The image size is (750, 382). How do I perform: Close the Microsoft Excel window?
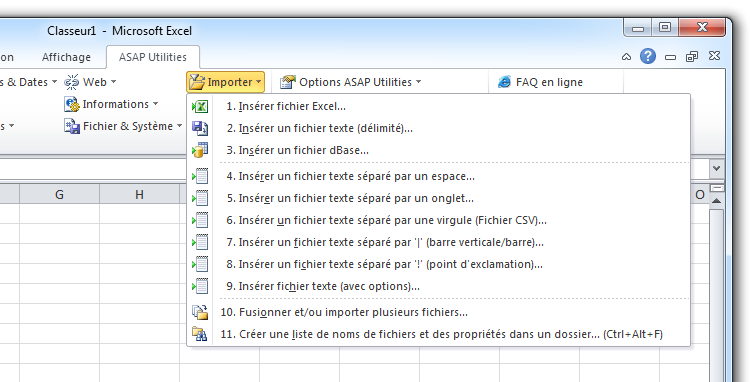[x=702, y=27]
